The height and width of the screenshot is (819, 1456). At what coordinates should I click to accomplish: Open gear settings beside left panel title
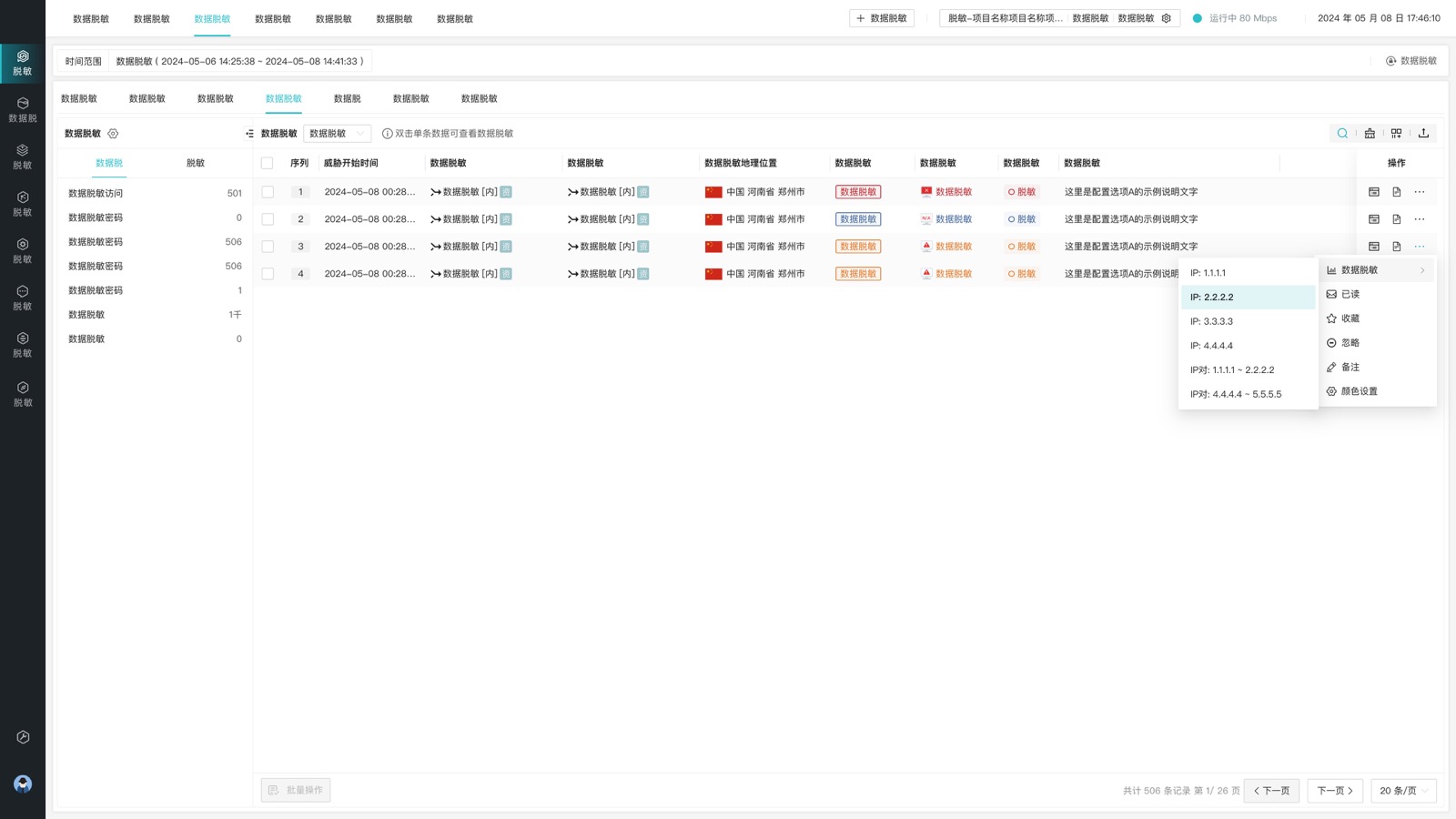[x=113, y=134]
